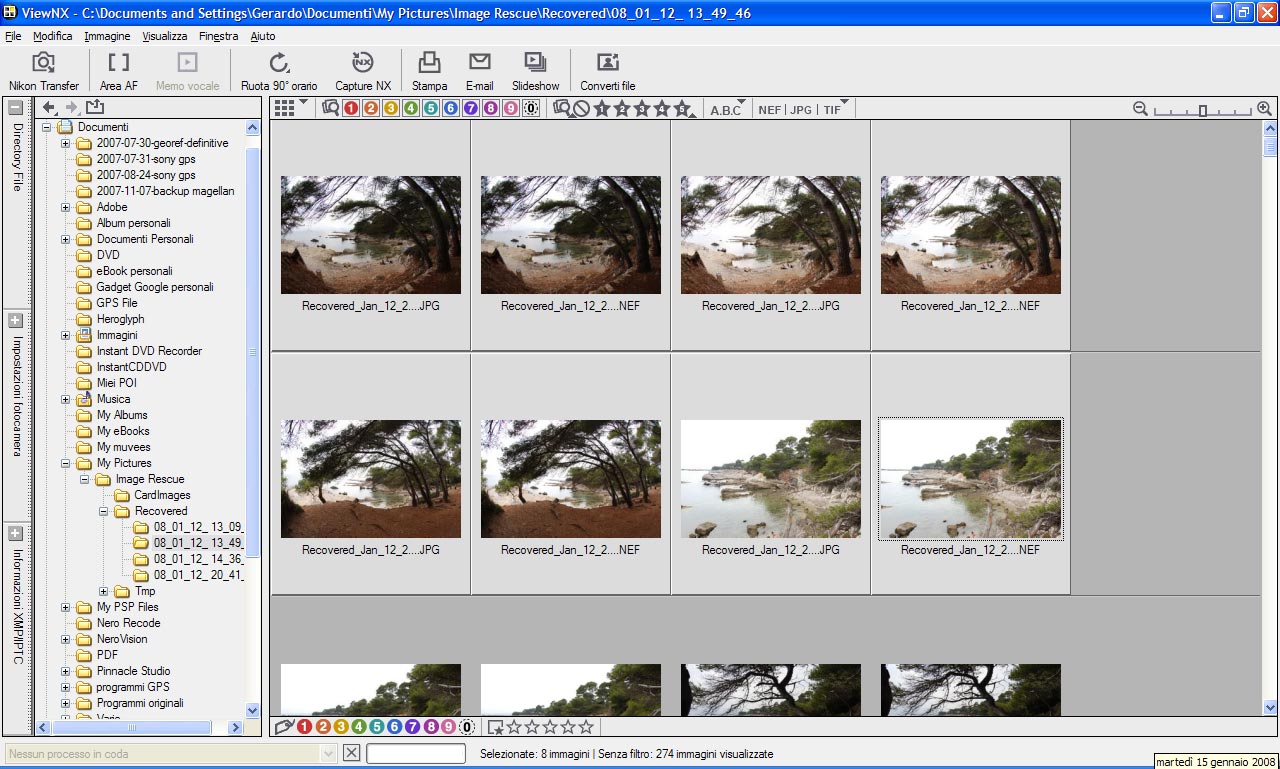Click the Converti file icon
Viewport: 1280px width, 769px height.
pyautogui.click(x=608, y=63)
